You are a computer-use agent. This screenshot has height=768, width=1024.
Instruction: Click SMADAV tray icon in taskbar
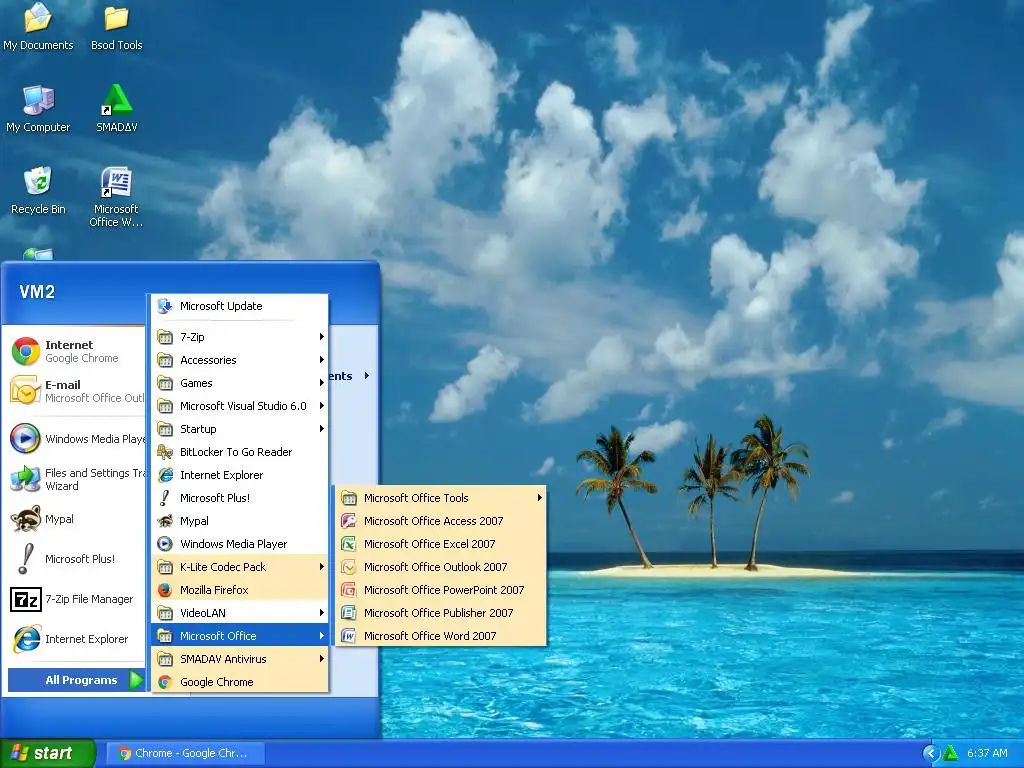pos(951,753)
